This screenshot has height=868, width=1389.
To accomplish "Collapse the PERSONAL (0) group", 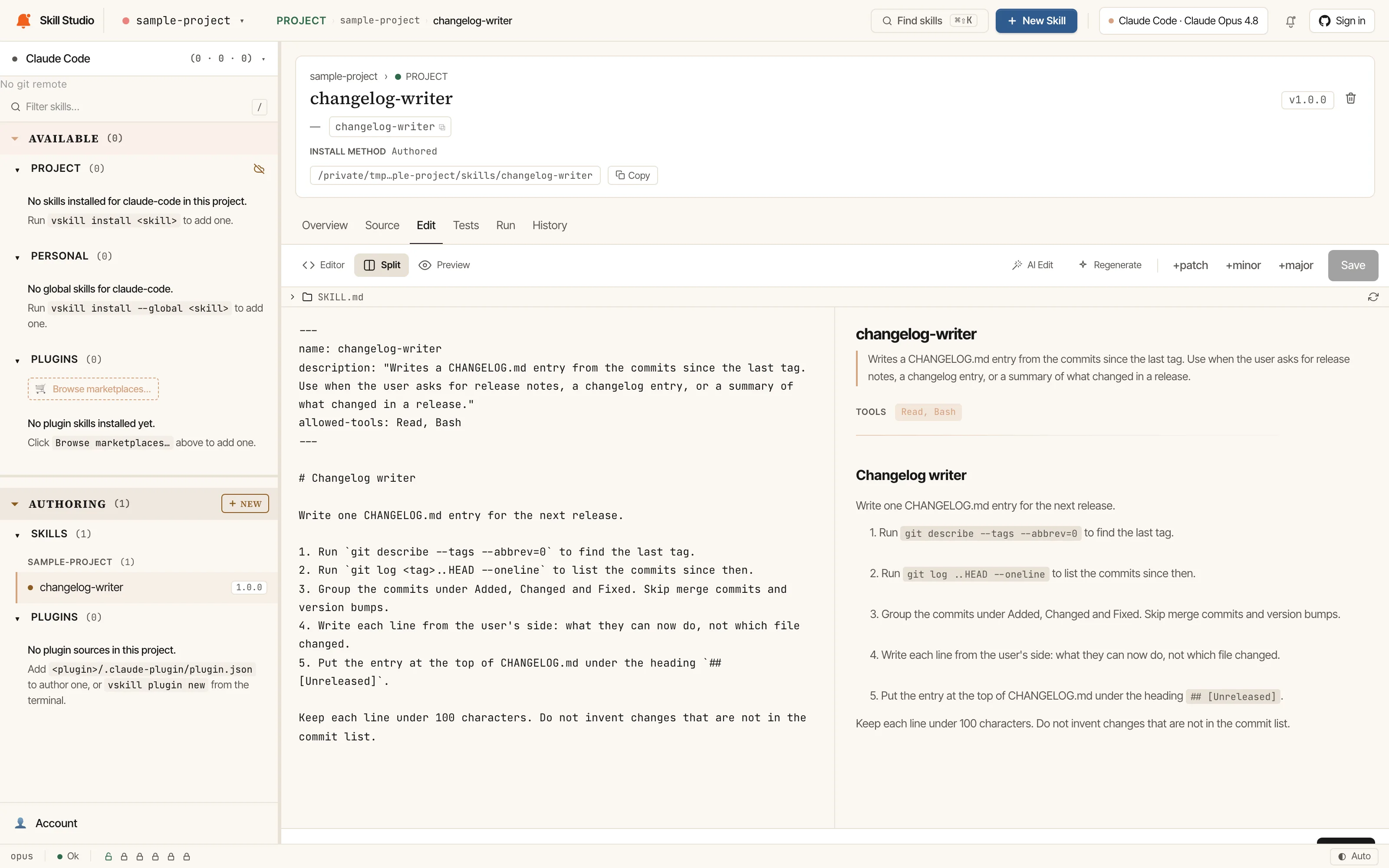I will [17, 257].
